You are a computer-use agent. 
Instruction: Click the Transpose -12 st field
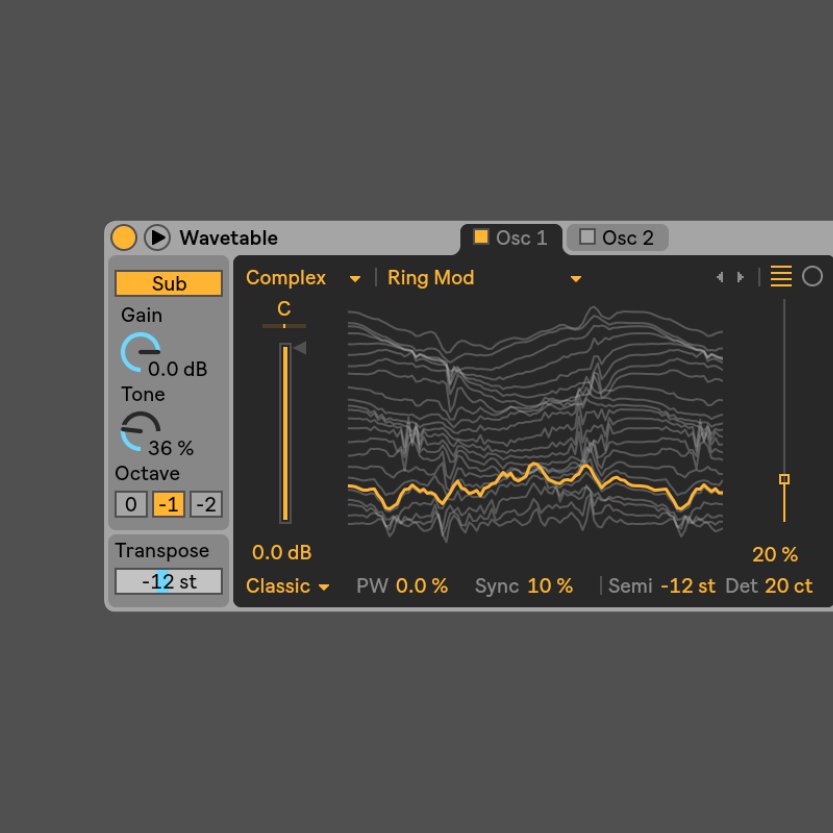168,581
